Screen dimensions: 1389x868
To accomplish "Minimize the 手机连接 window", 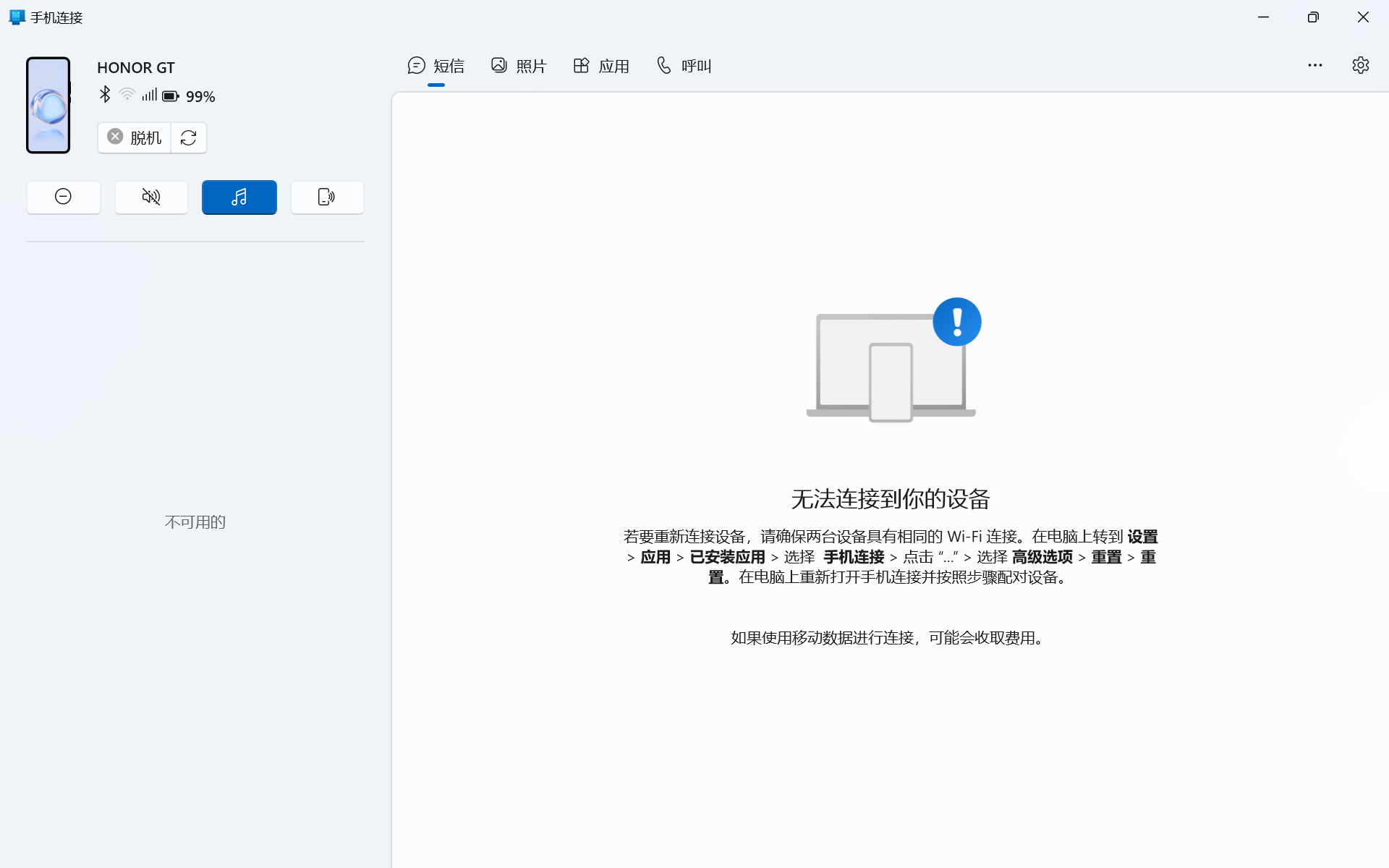I will [x=1263, y=17].
